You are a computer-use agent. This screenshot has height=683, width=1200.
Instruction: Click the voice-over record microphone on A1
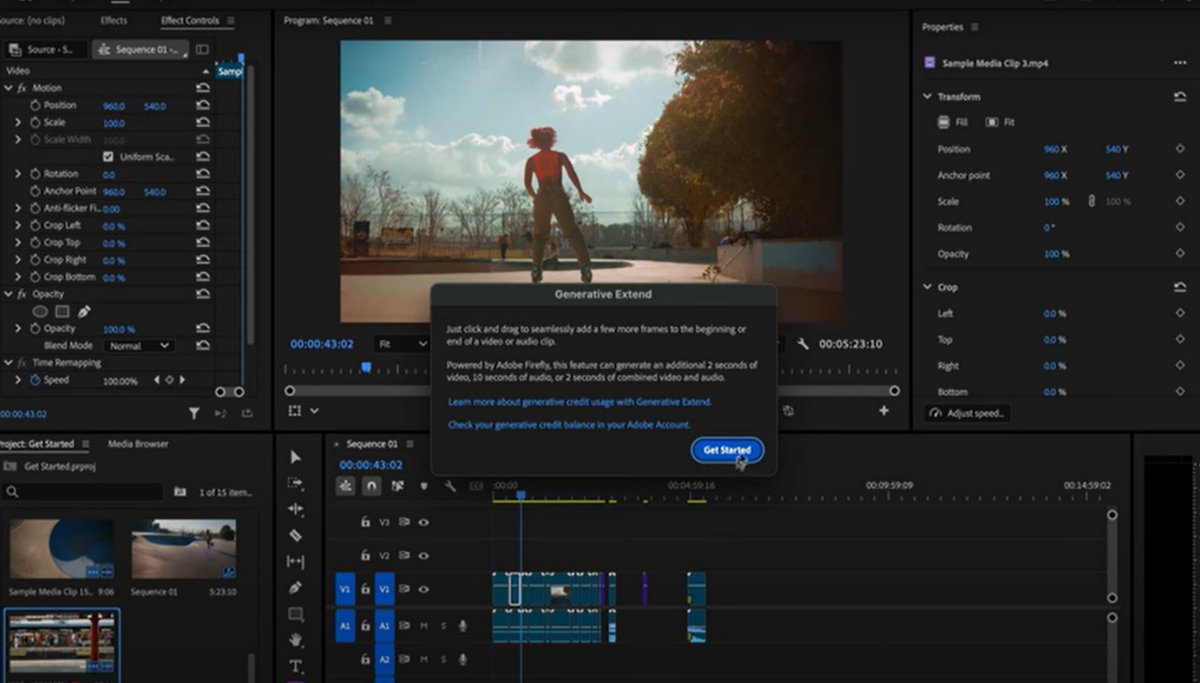pyautogui.click(x=462, y=626)
